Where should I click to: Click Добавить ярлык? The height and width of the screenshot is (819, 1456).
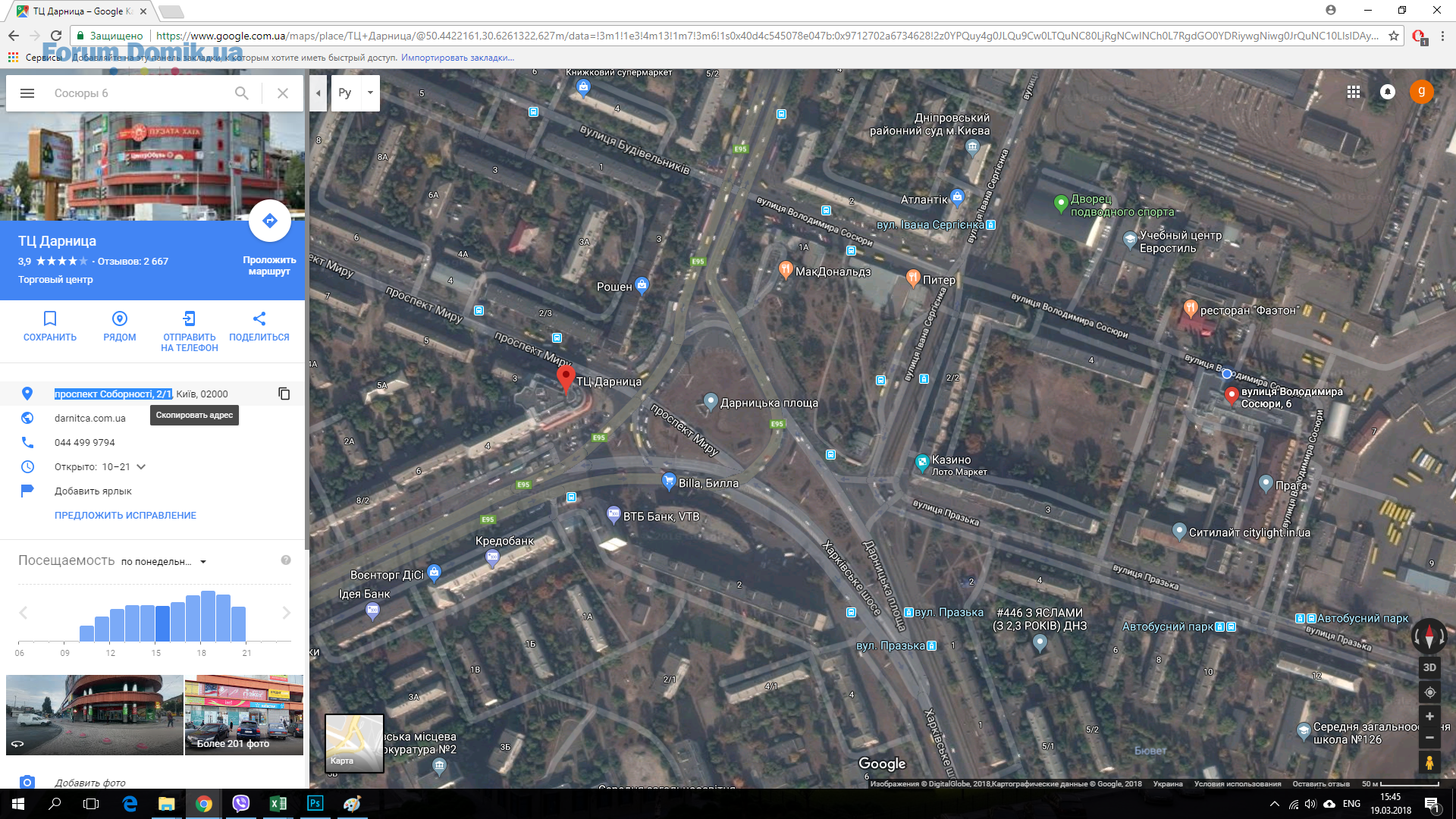pyautogui.click(x=93, y=491)
